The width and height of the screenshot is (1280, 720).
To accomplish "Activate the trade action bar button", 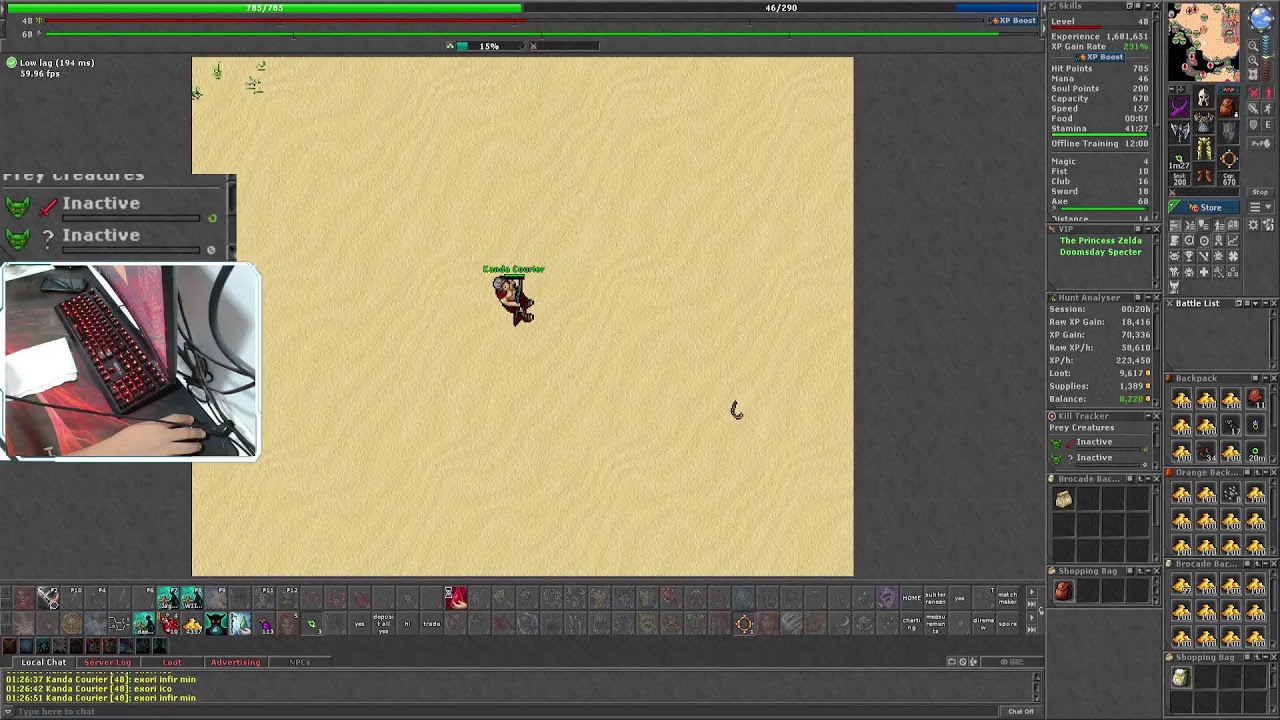I will [431, 624].
